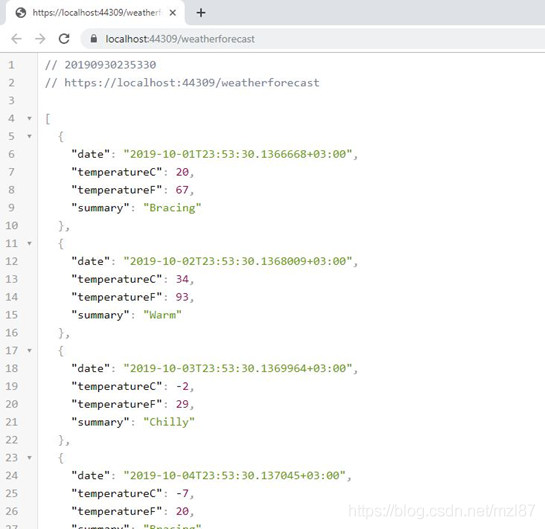Click temperatureF value 67
Image resolution: width=545 pixels, height=529 pixels.
pos(182,190)
